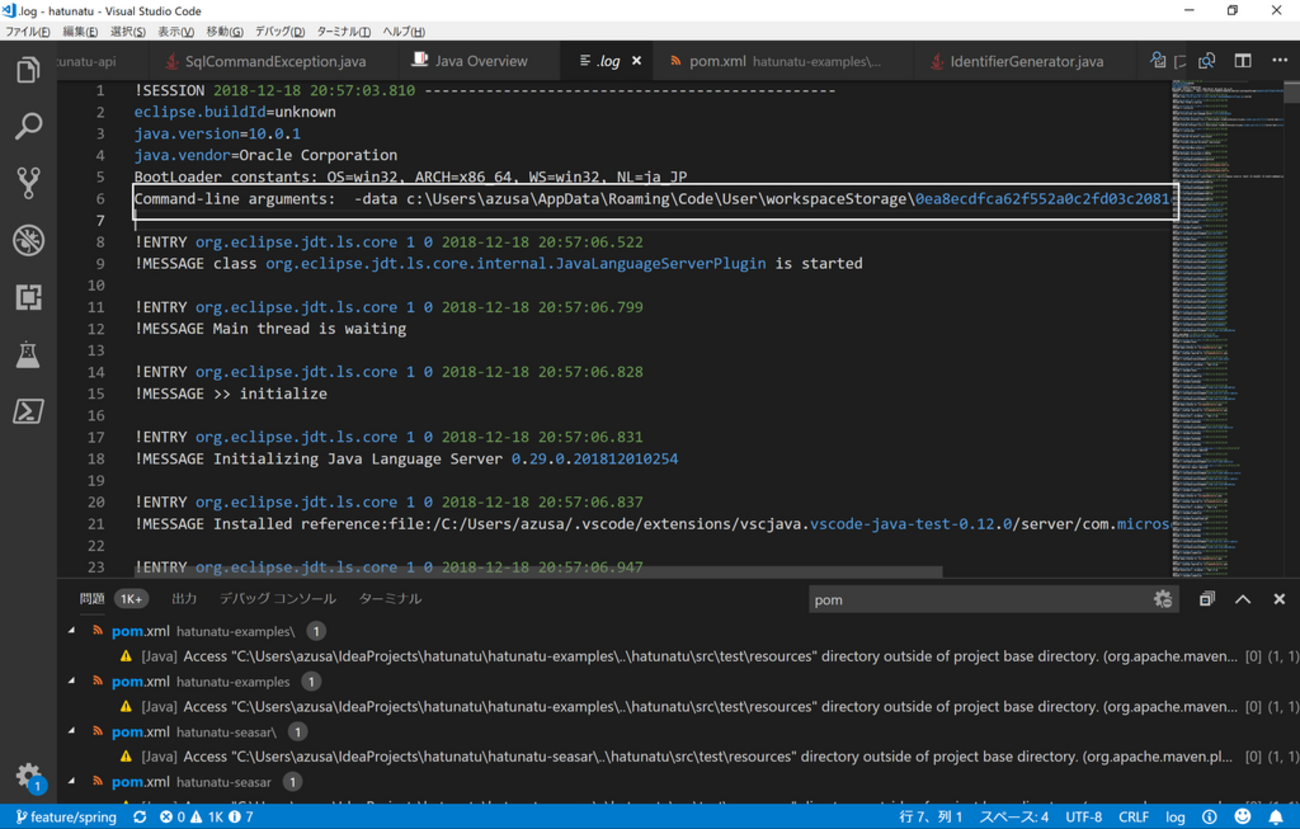Click the feature/spring branch in status bar
Image resolution: width=1300 pixels, height=829 pixels.
[x=66, y=817]
